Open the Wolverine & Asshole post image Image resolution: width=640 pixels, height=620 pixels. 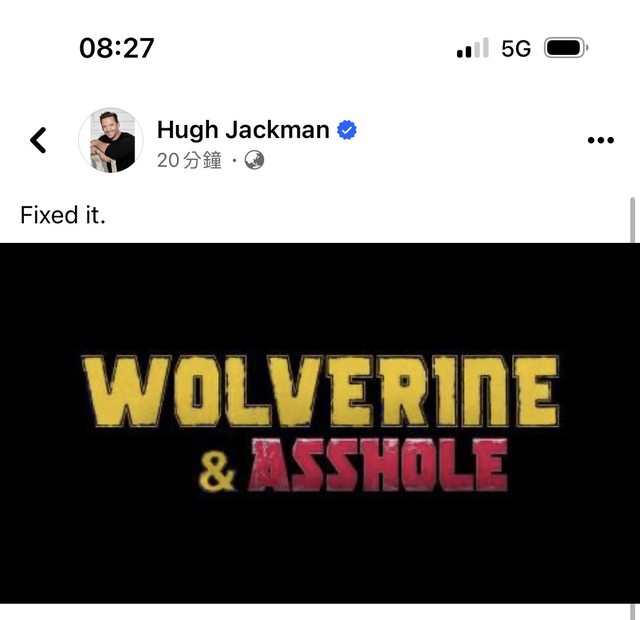click(320, 423)
